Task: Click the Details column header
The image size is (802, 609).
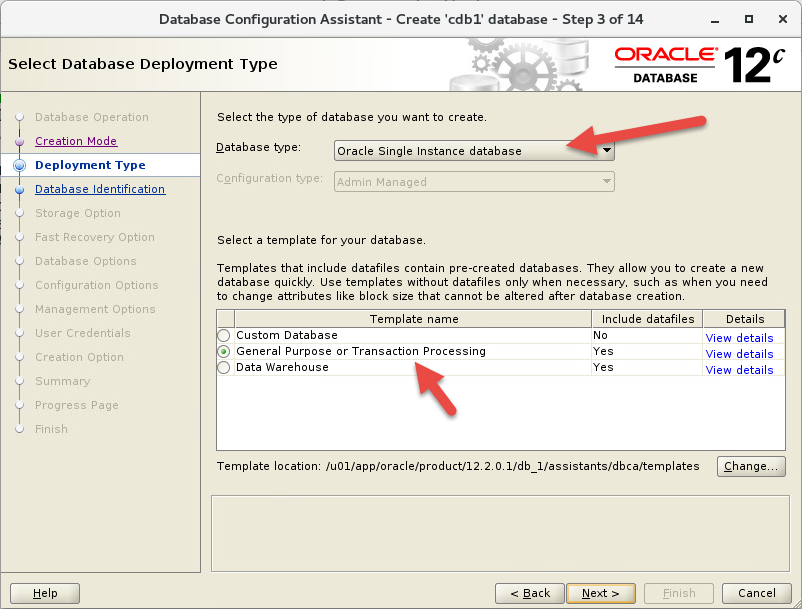Action: [745, 319]
